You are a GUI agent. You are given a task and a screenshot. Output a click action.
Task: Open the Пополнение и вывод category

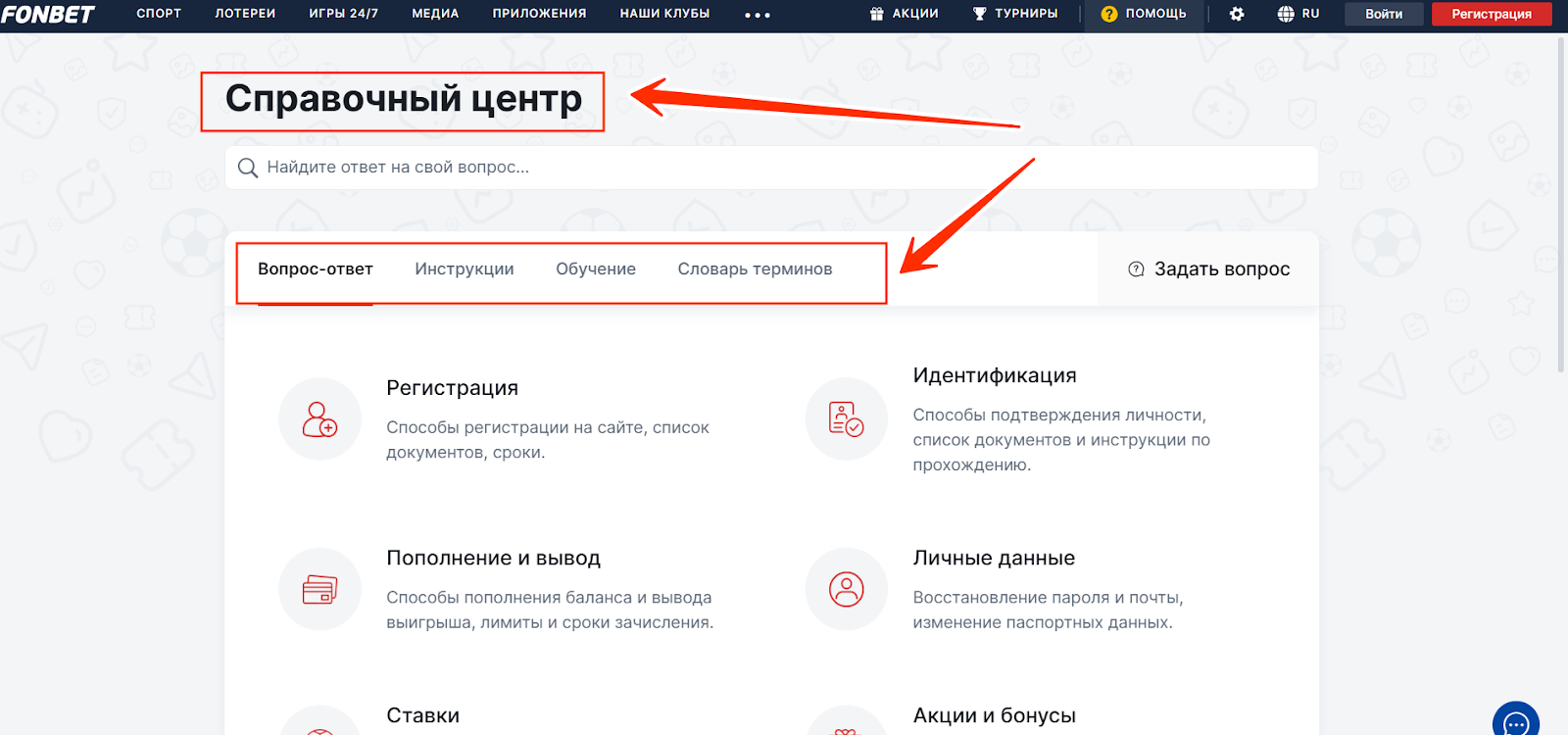click(493, 559)
